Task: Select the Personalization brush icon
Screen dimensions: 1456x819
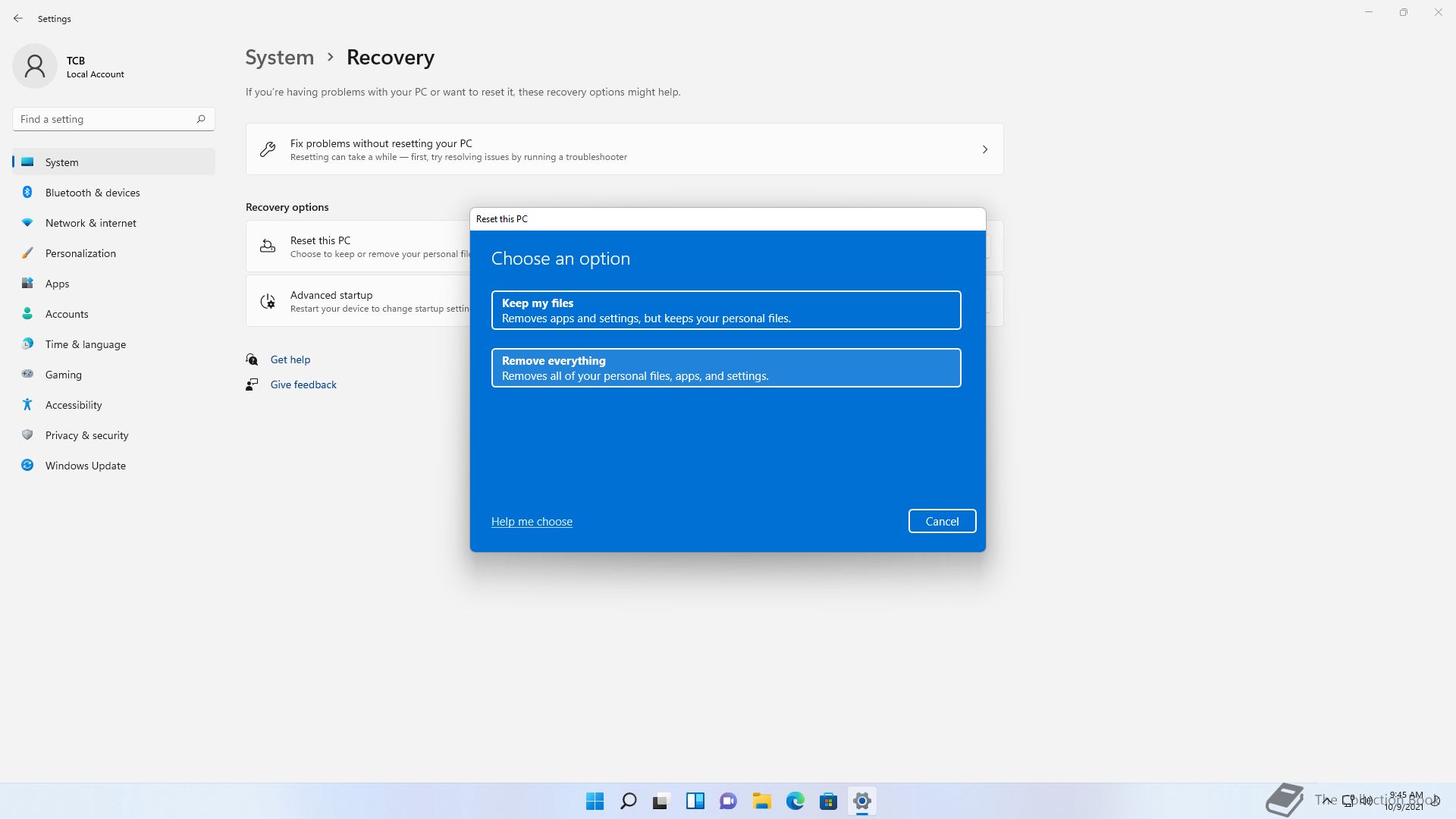Action: coord(27,253)
